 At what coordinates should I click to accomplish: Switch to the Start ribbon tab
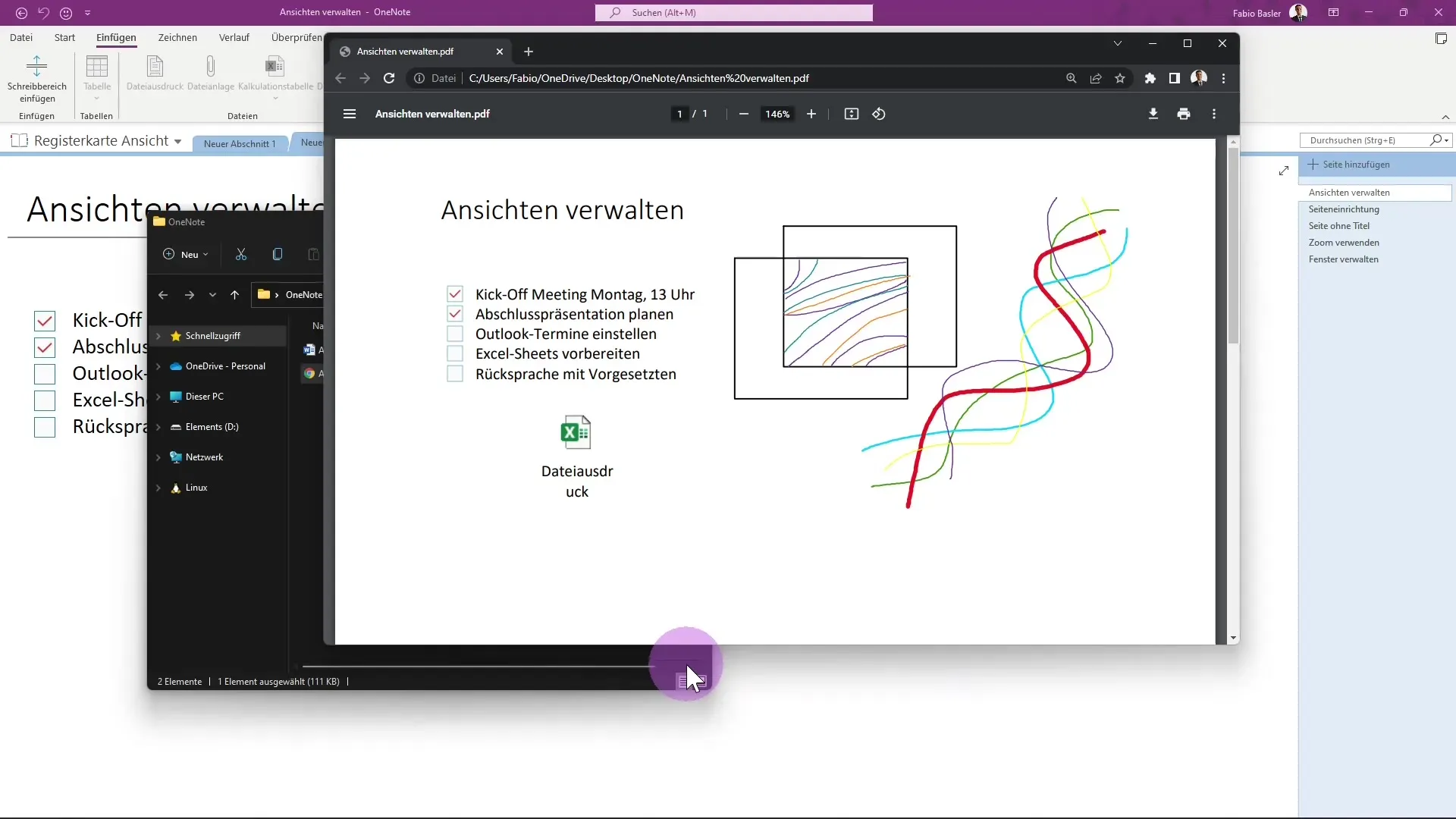(x=64, y=37)
